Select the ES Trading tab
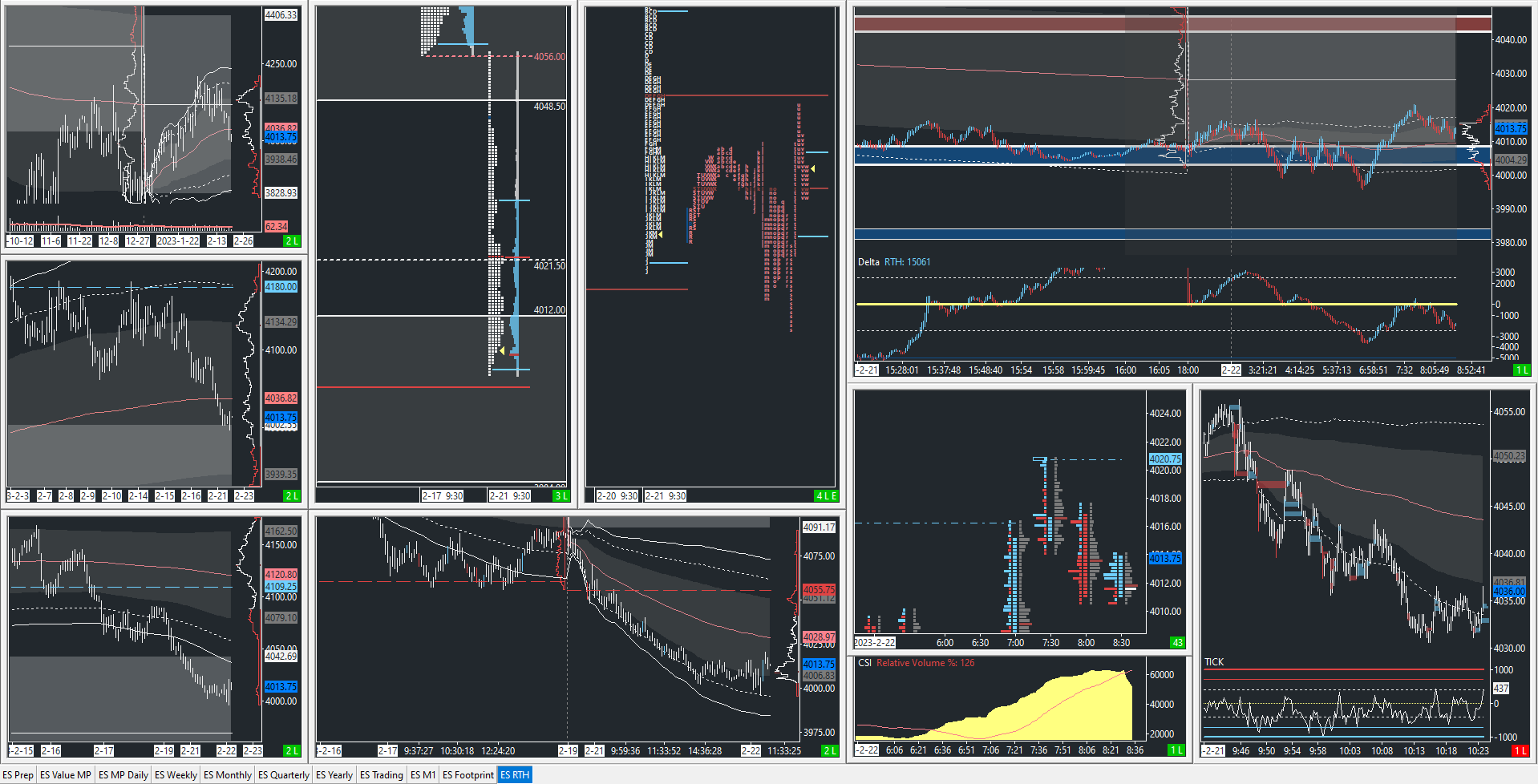This screenshot has height=784, width=1538. (381, 774)
